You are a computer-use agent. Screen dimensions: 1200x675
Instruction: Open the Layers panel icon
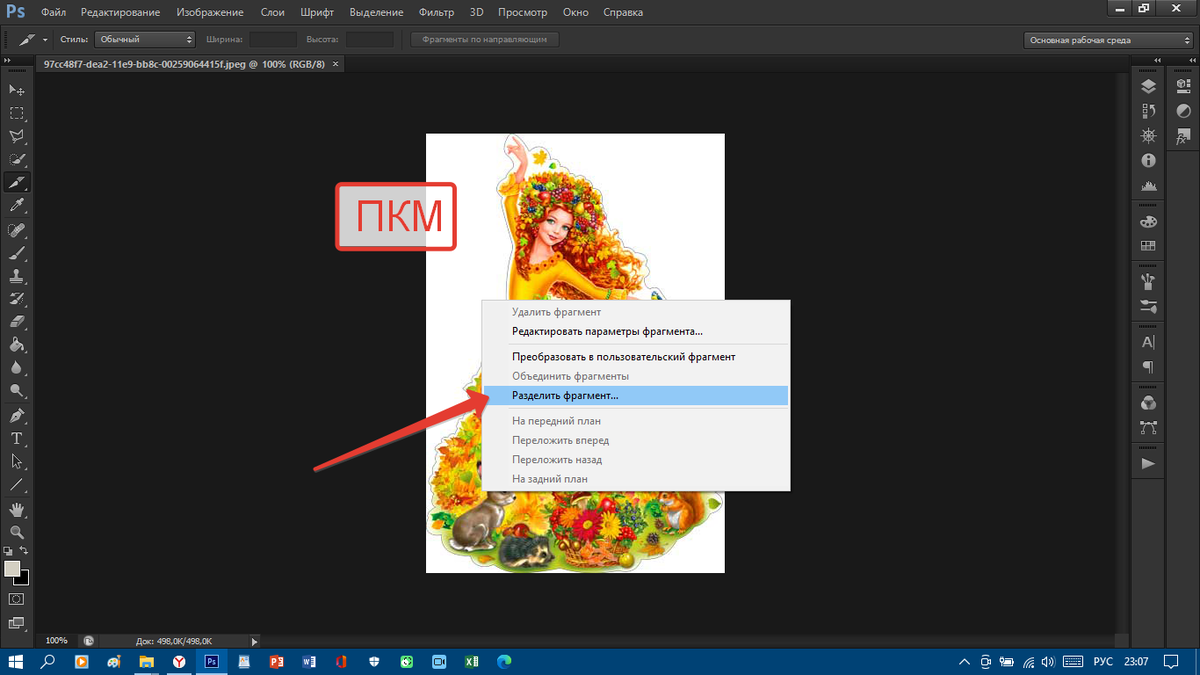(x=1148, y=87)
